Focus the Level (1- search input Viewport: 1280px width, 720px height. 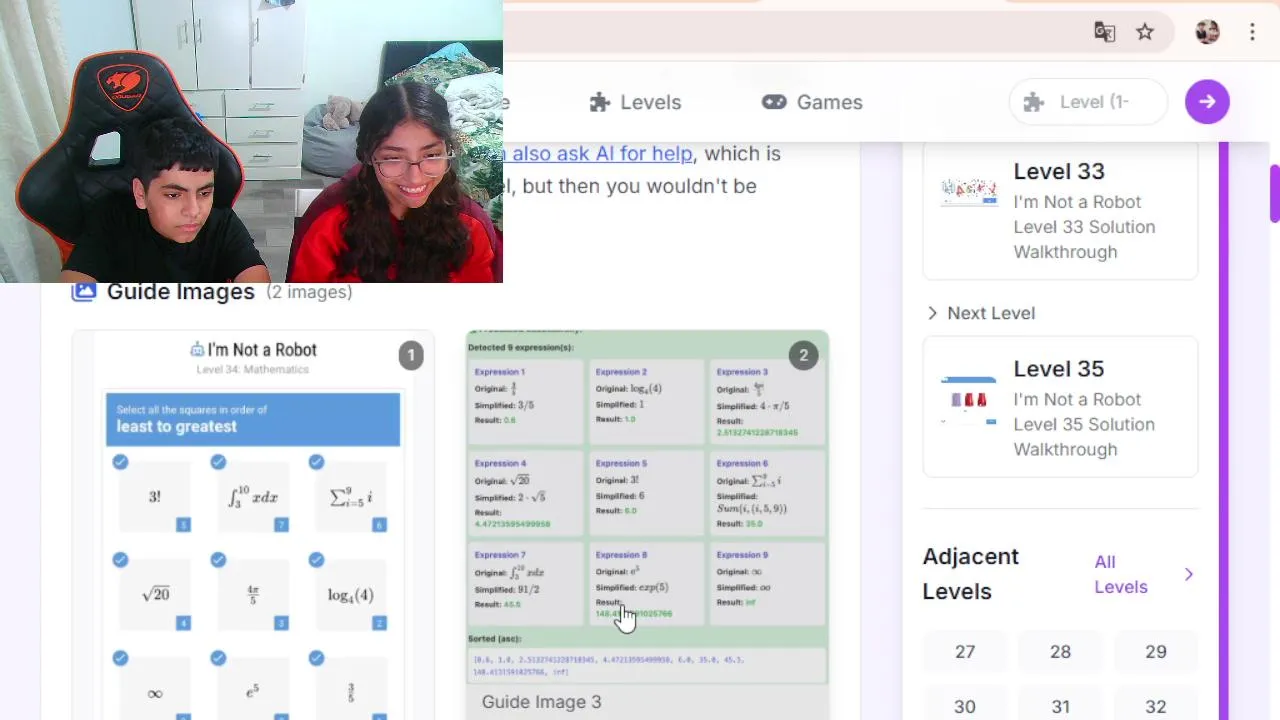1089,102
